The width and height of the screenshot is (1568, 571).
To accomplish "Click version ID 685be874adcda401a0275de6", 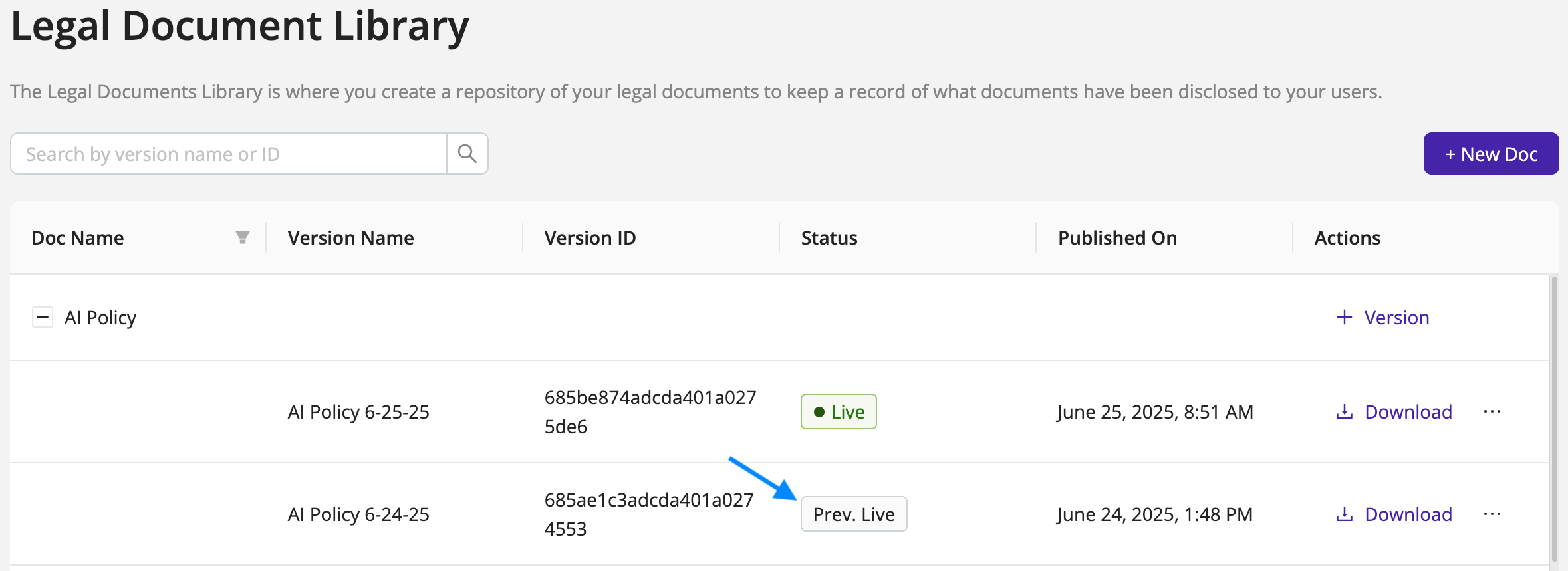I will (x=650, y=411).
